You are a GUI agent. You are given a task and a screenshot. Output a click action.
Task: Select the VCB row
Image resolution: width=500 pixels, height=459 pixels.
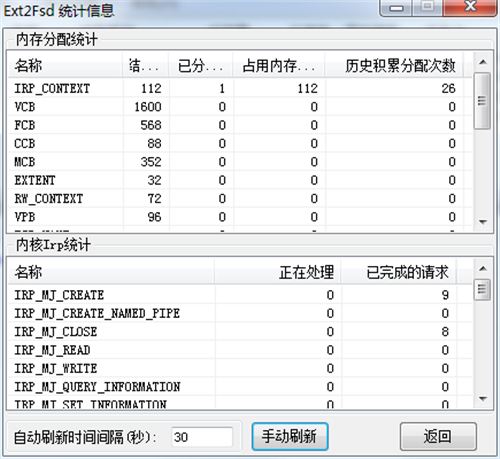point(240,107)
